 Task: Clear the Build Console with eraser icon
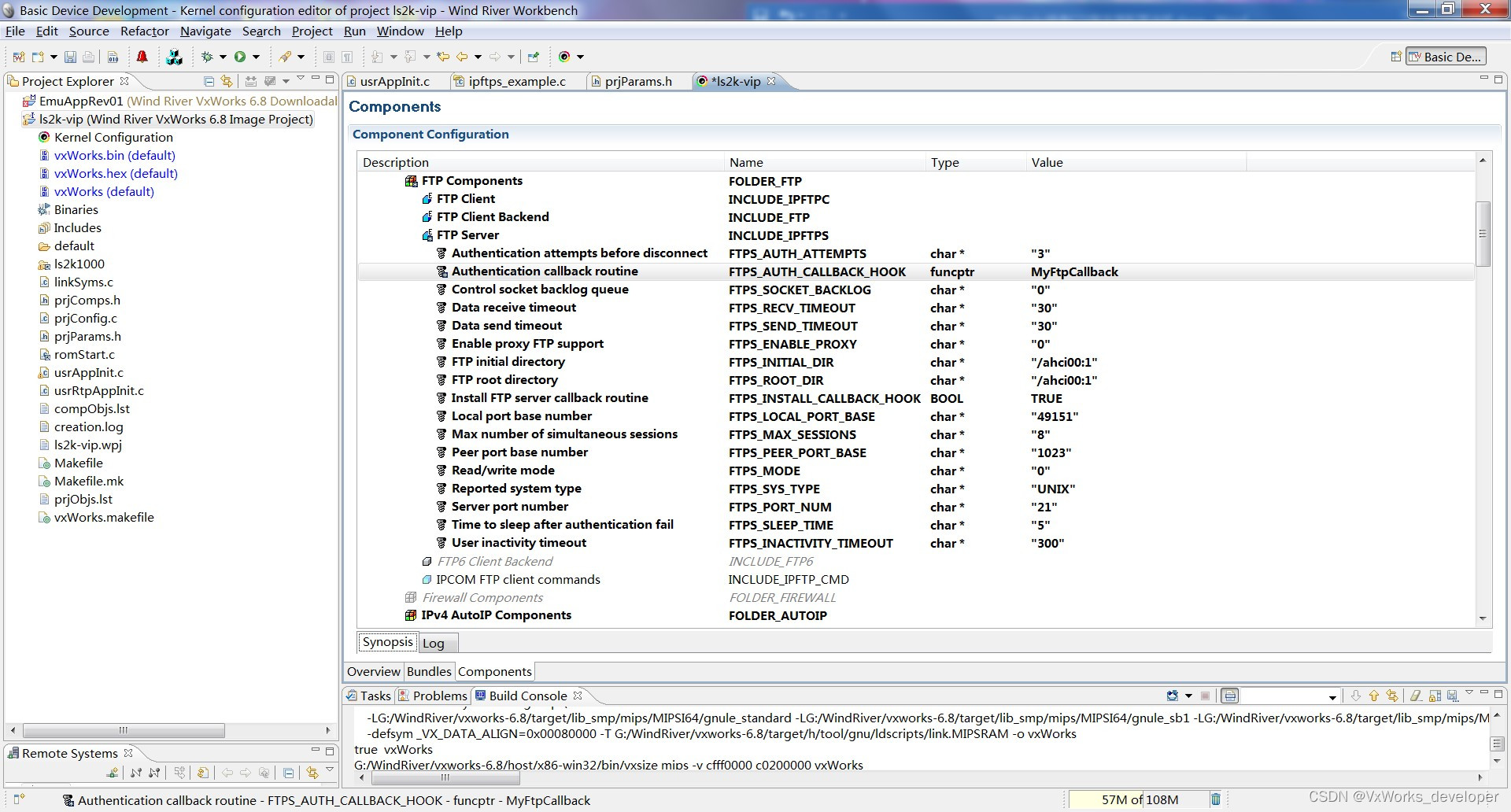click(x=1416, y=696)
